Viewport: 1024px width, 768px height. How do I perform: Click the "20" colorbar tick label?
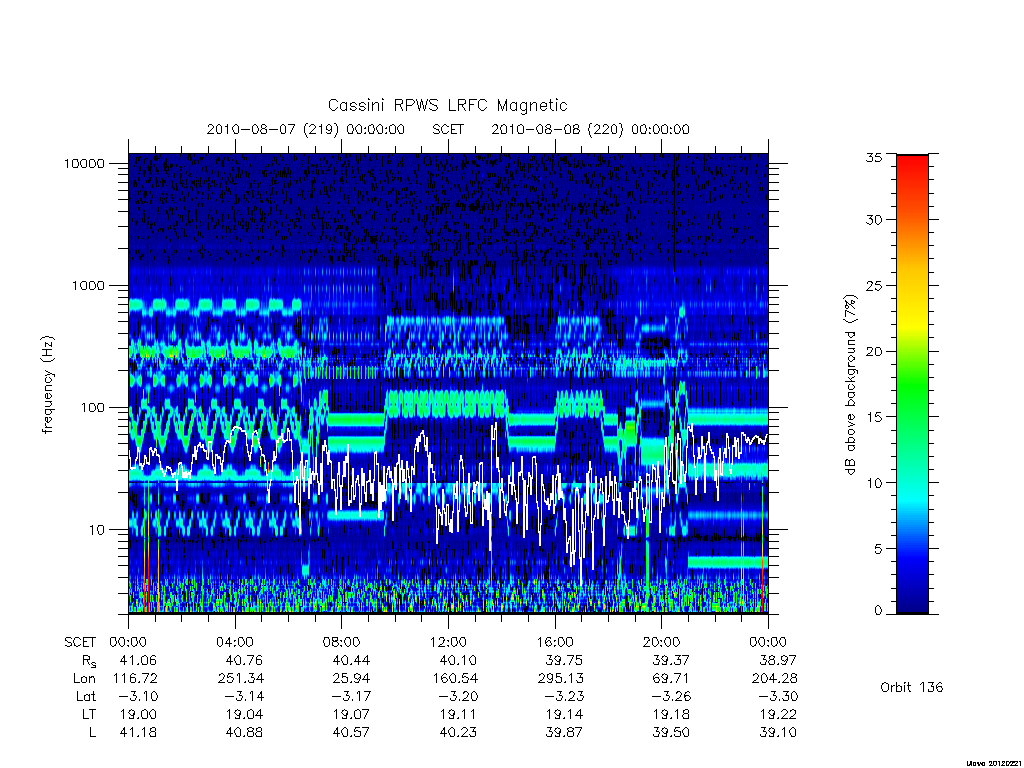873,351
